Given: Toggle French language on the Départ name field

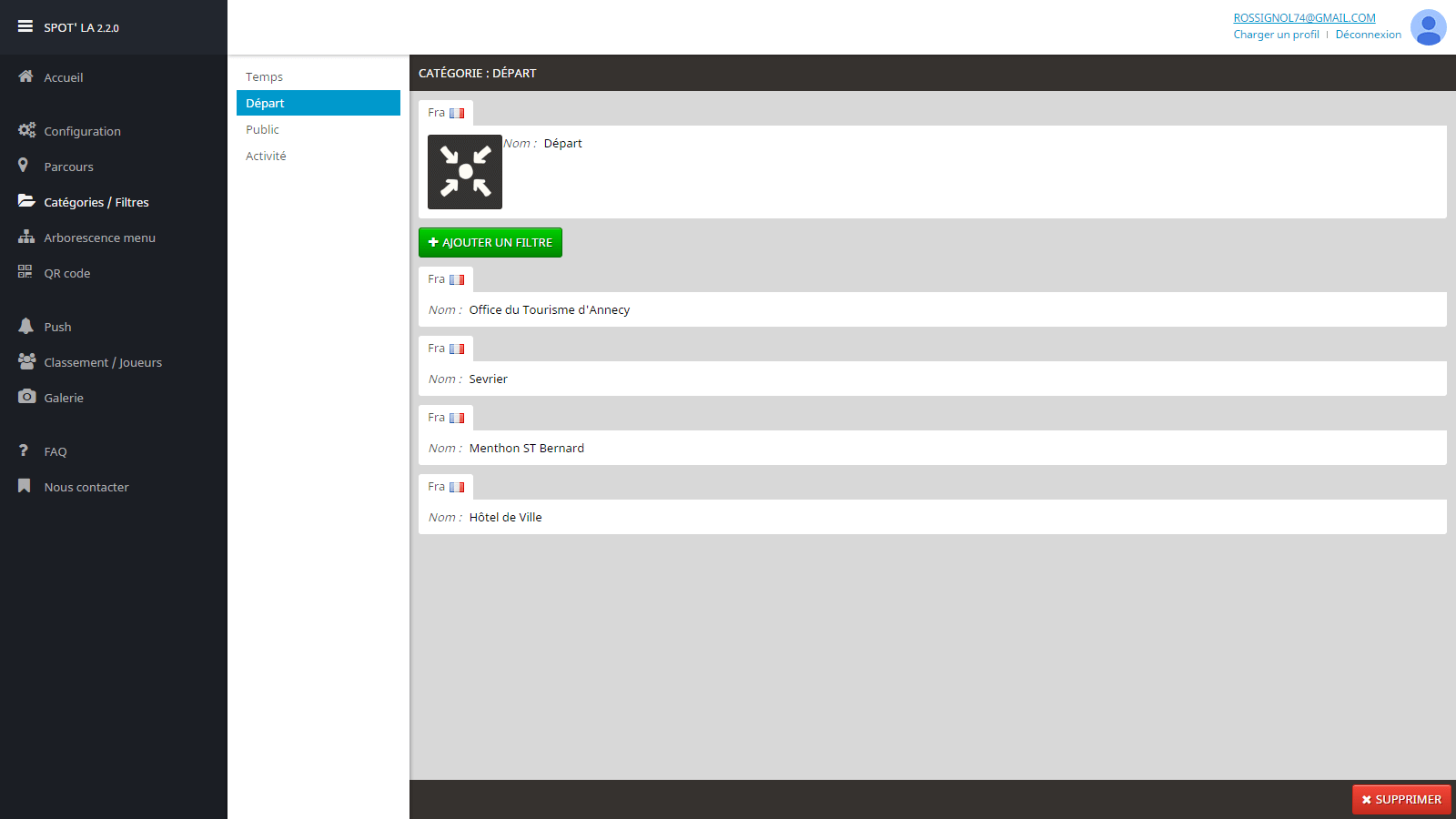Looking at the screenshot, I should [x=446, y=112].
